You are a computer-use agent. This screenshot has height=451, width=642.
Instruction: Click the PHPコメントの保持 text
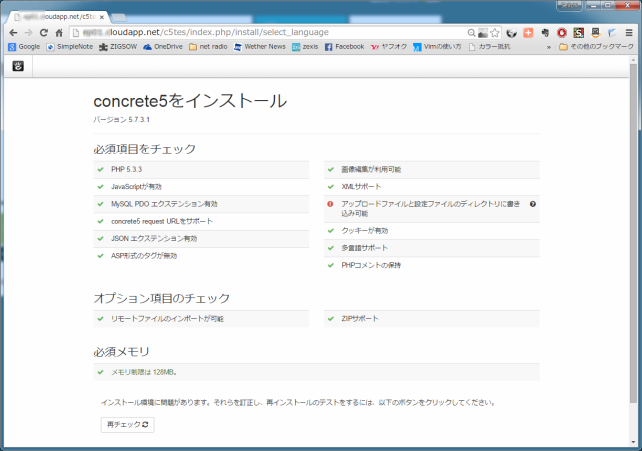tap(371, 265)
